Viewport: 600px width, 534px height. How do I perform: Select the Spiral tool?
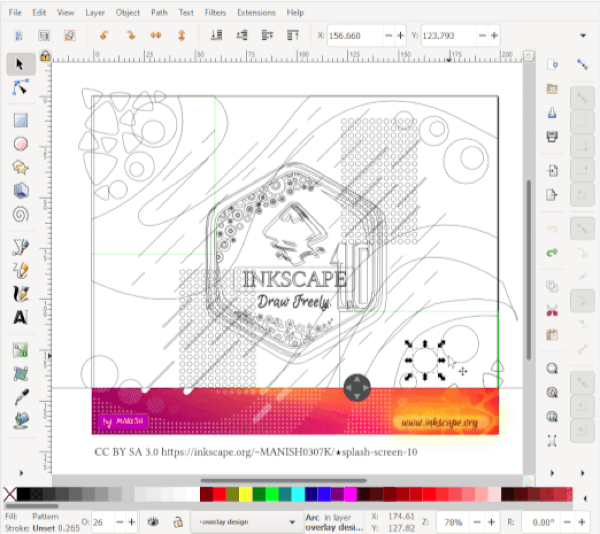point(20,214)
